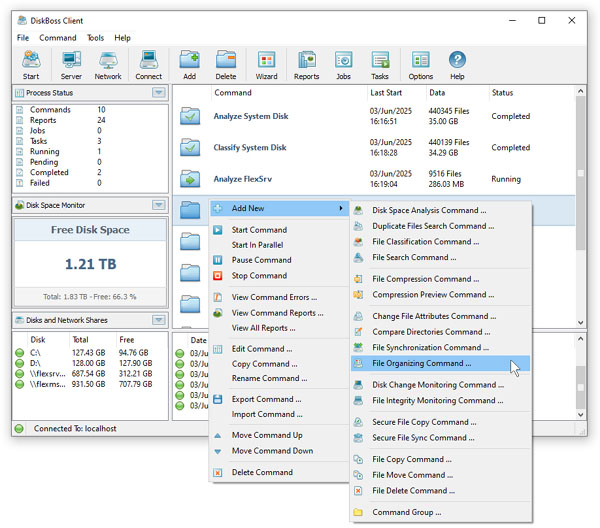
Task: Select Start Command in context menu
Action: coord(279,230)
